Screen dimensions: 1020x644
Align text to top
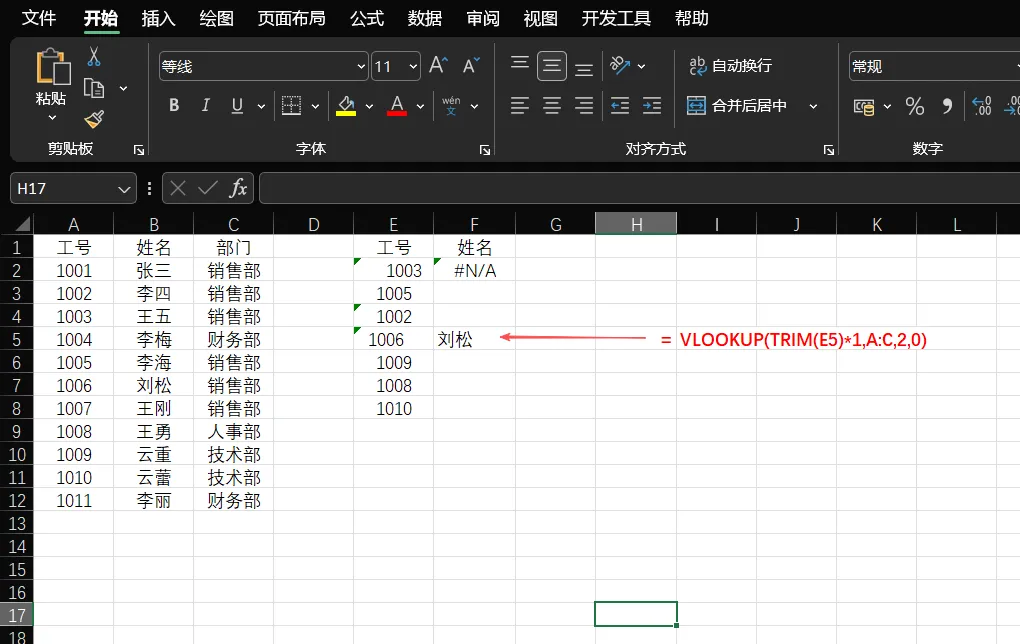(x=520, y=64)
